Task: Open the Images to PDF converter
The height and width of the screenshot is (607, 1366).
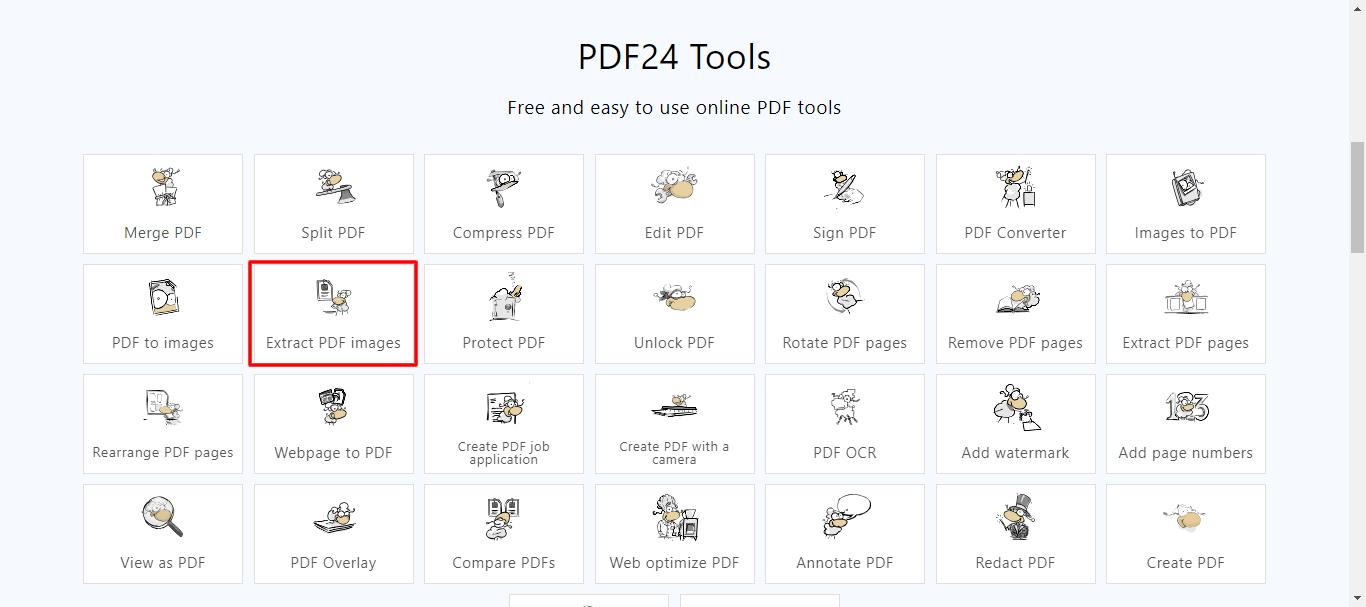Action: [x=1185, y=204]
